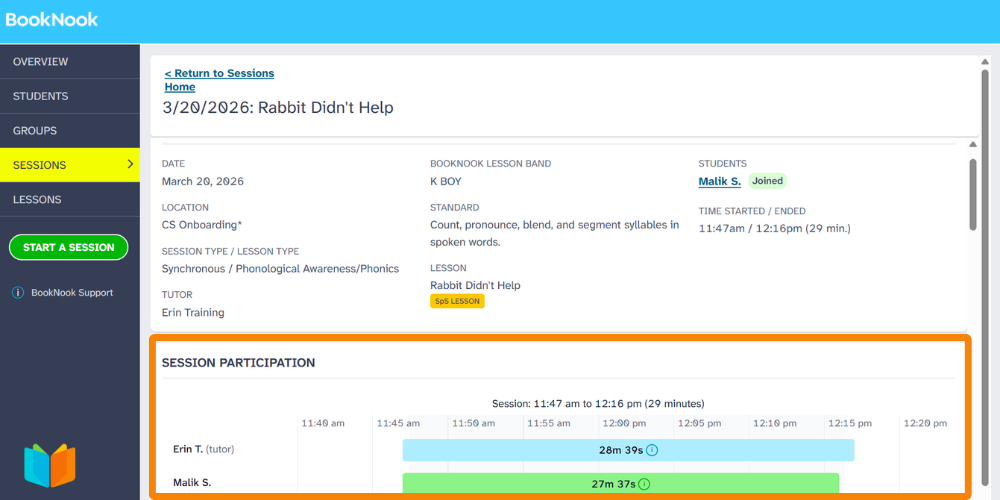The height and width of the screenshot is (500, 1000).
Task: Click the 11:40 am timeline label
Action: [323, 423]
